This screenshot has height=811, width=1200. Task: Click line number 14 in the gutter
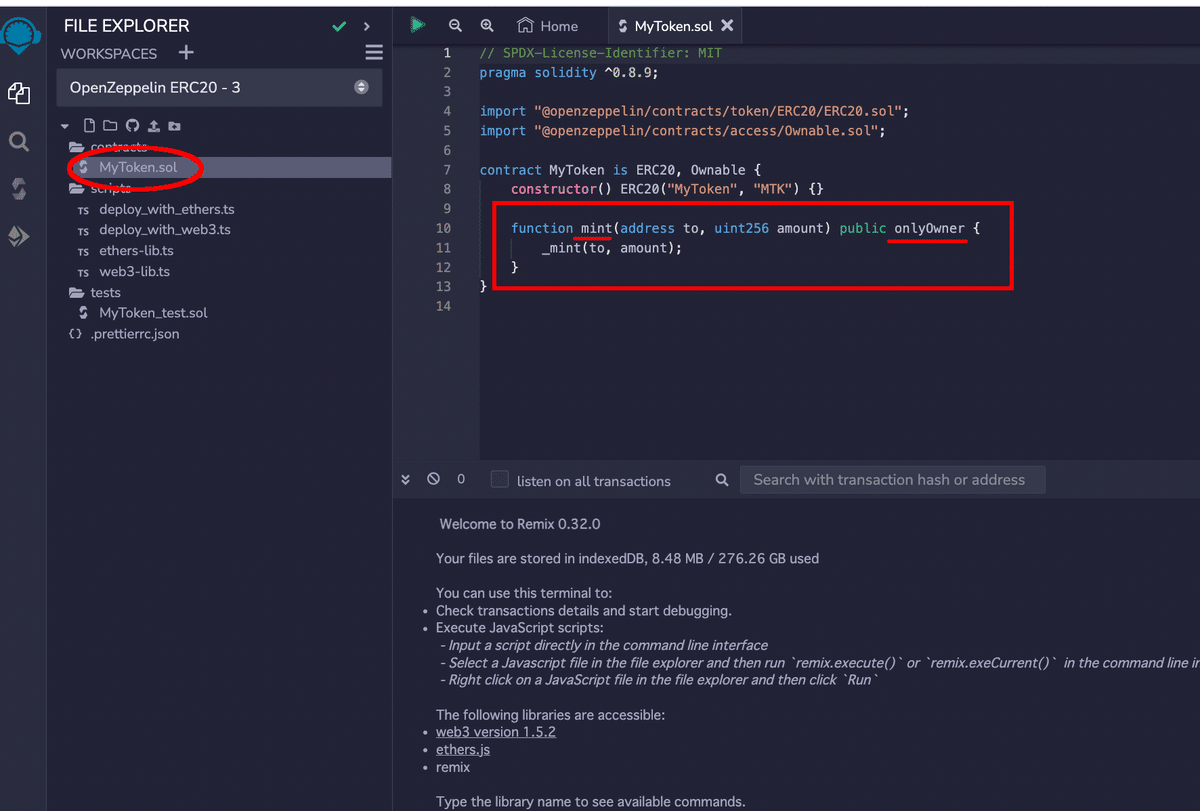[x=444, y=306]
